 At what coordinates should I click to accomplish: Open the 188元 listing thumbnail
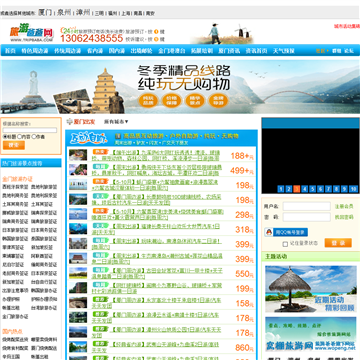click(78, 155)
